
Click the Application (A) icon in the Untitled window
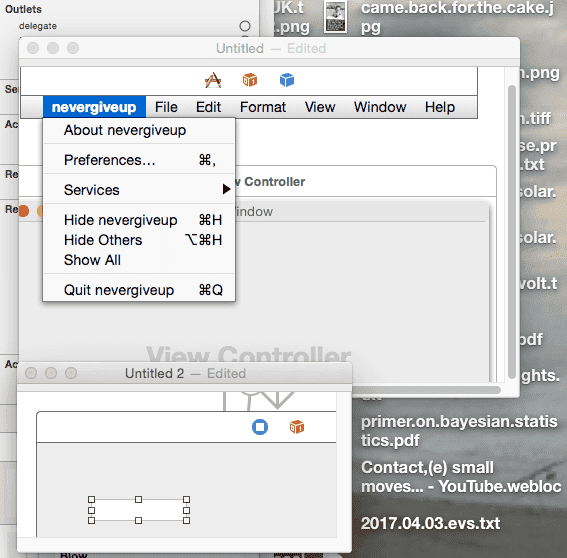pos(213,80)
